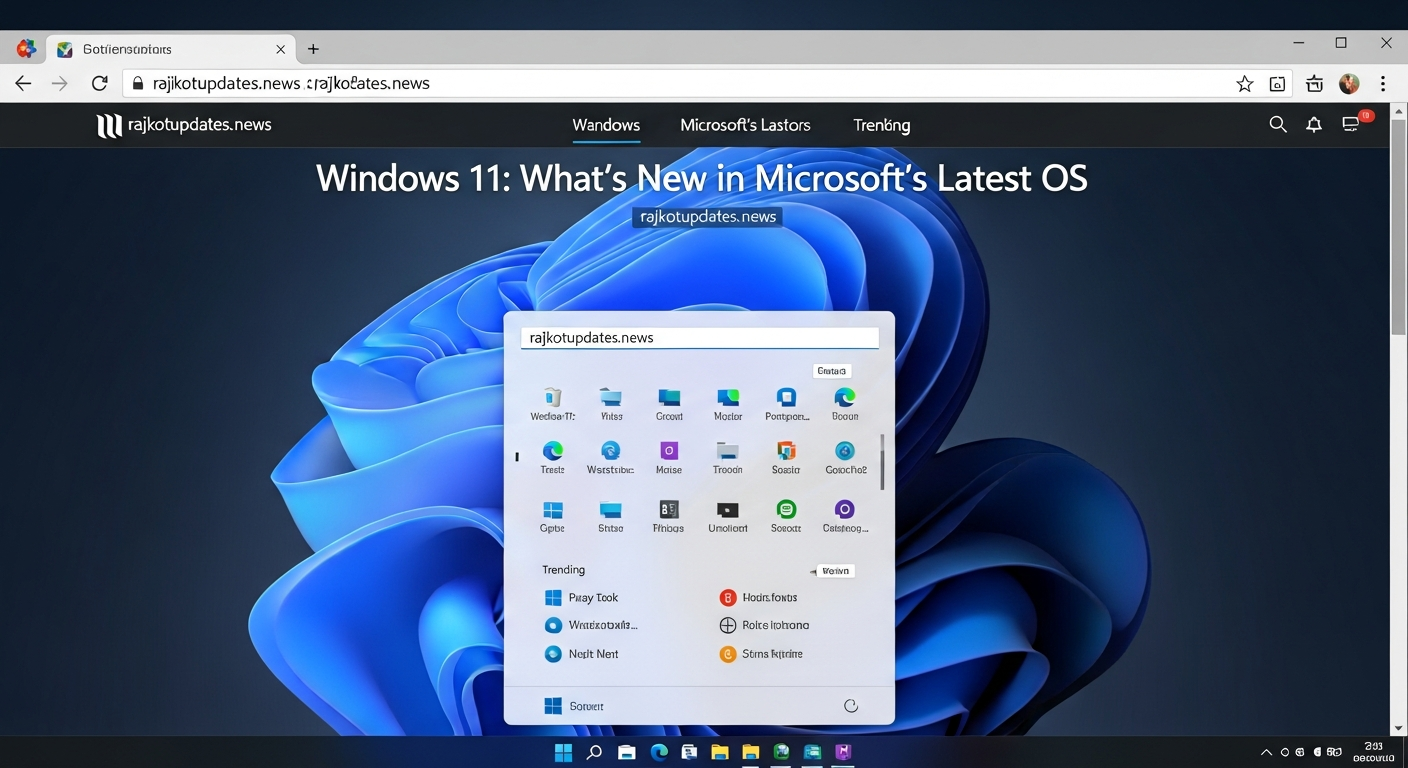Click the Edge icon on the Windows taskbar
1408x768 pixels.
[x=657, y=752]
